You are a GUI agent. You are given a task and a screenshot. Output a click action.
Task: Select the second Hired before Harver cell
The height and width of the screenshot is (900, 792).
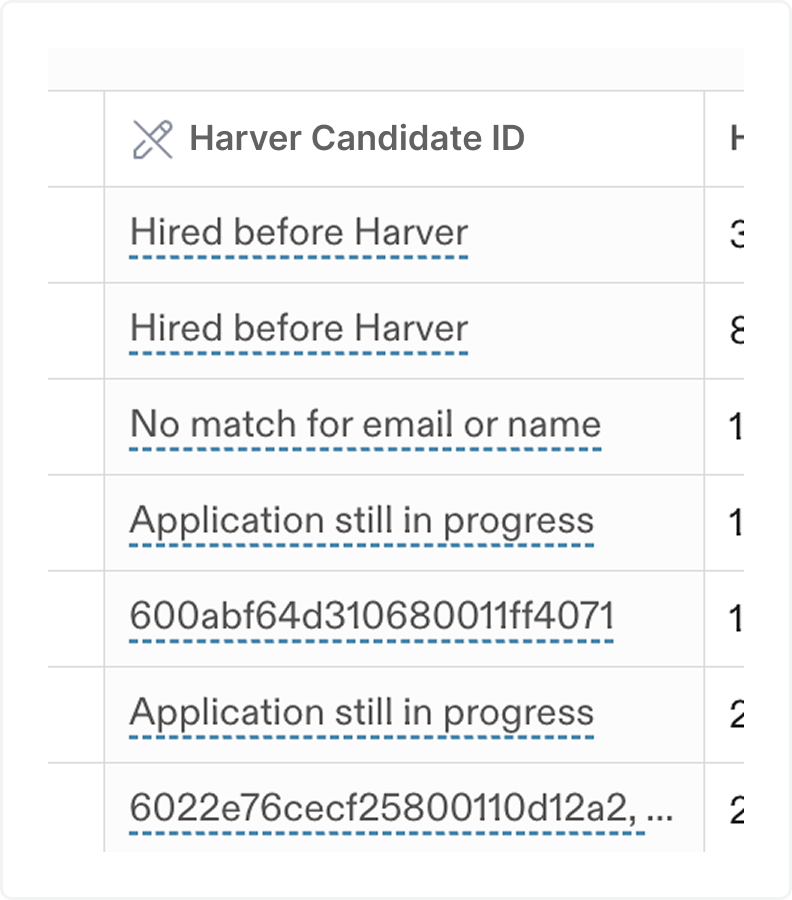pyautogui.click(x=298, y=330)
